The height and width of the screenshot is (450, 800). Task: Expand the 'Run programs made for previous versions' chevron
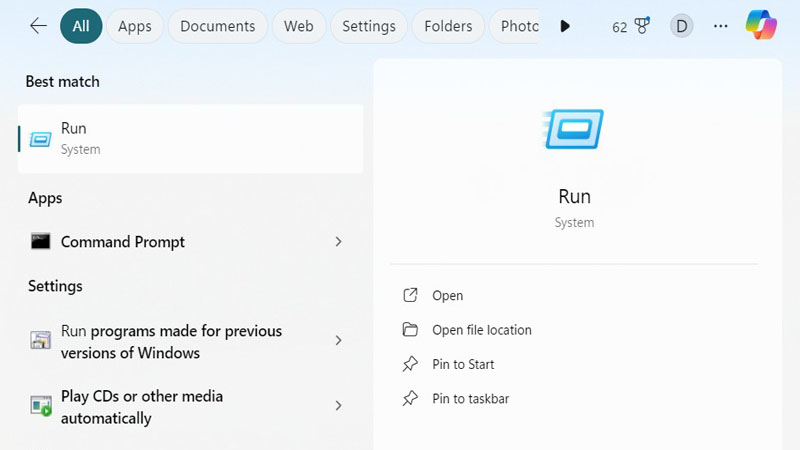point(338,341)
